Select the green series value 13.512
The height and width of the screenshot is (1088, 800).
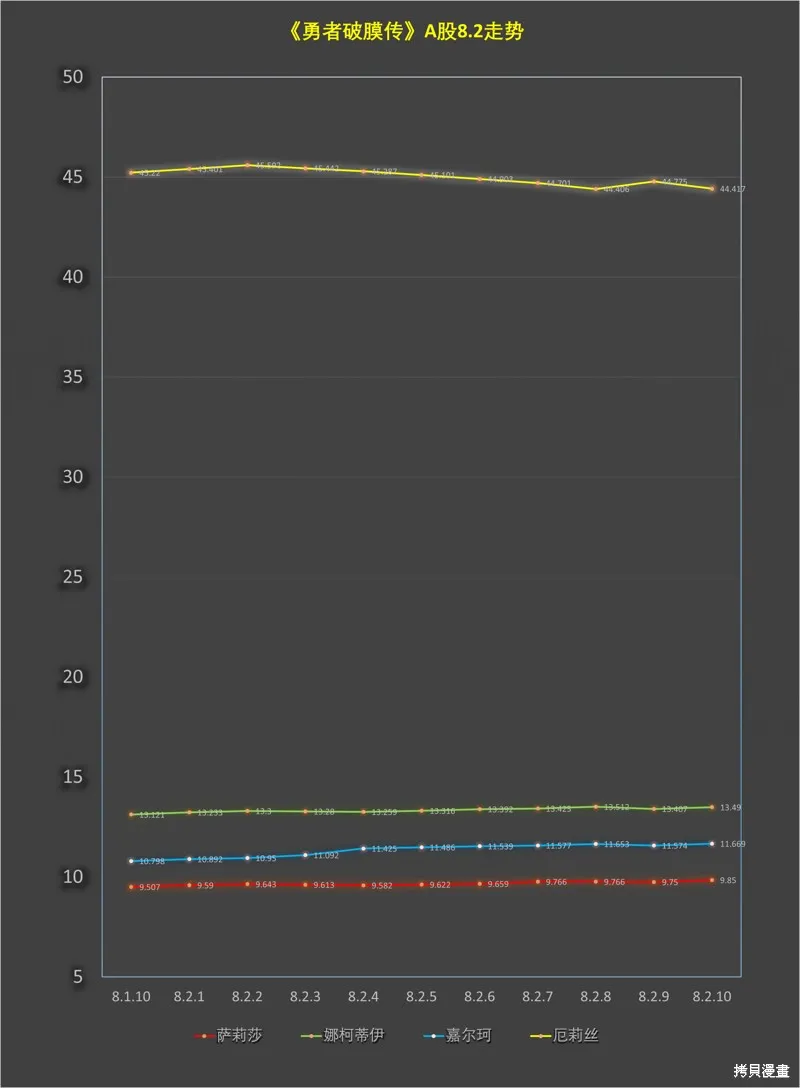point(616,807)
